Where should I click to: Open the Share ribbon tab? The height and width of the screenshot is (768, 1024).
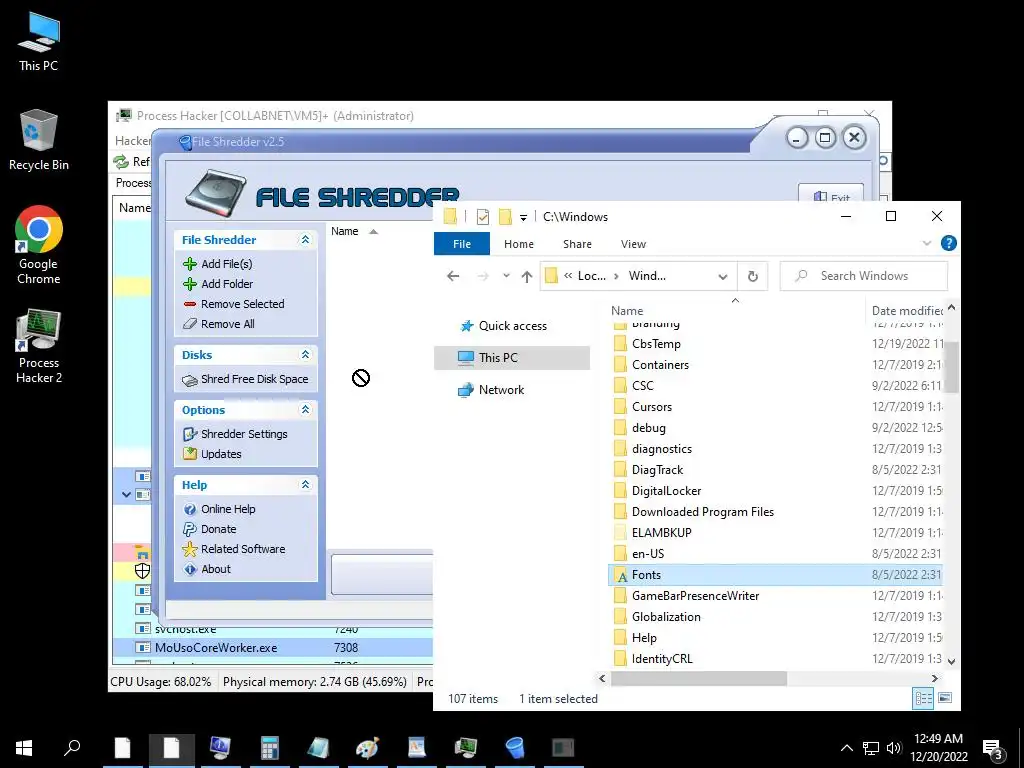click(x=577, y=244)
